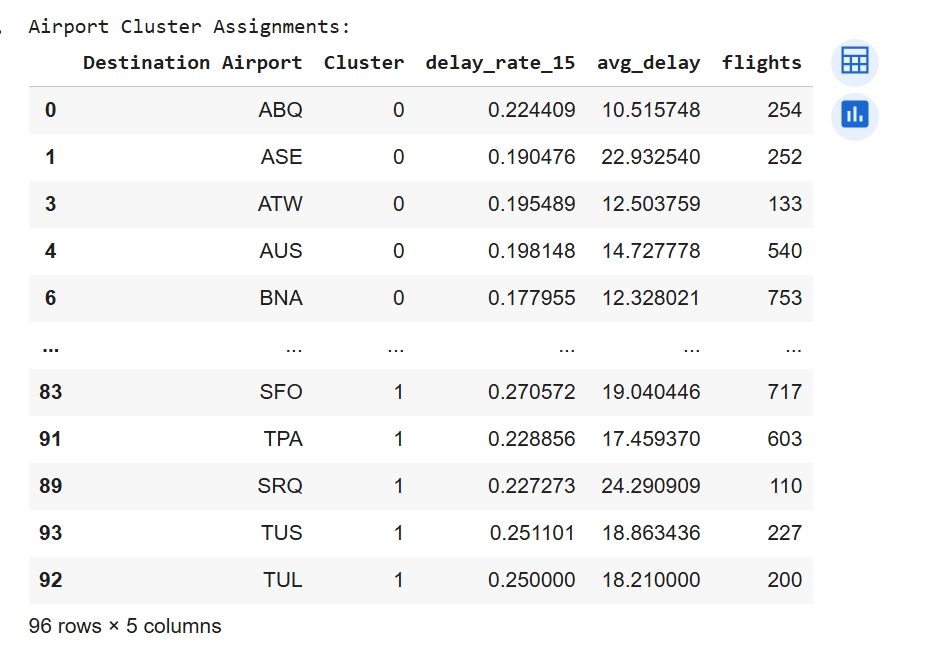Image resolution: width=952 pixels, height=652 pixels.
Task: Click the Destination Airport column header
Action: [192, 62]
